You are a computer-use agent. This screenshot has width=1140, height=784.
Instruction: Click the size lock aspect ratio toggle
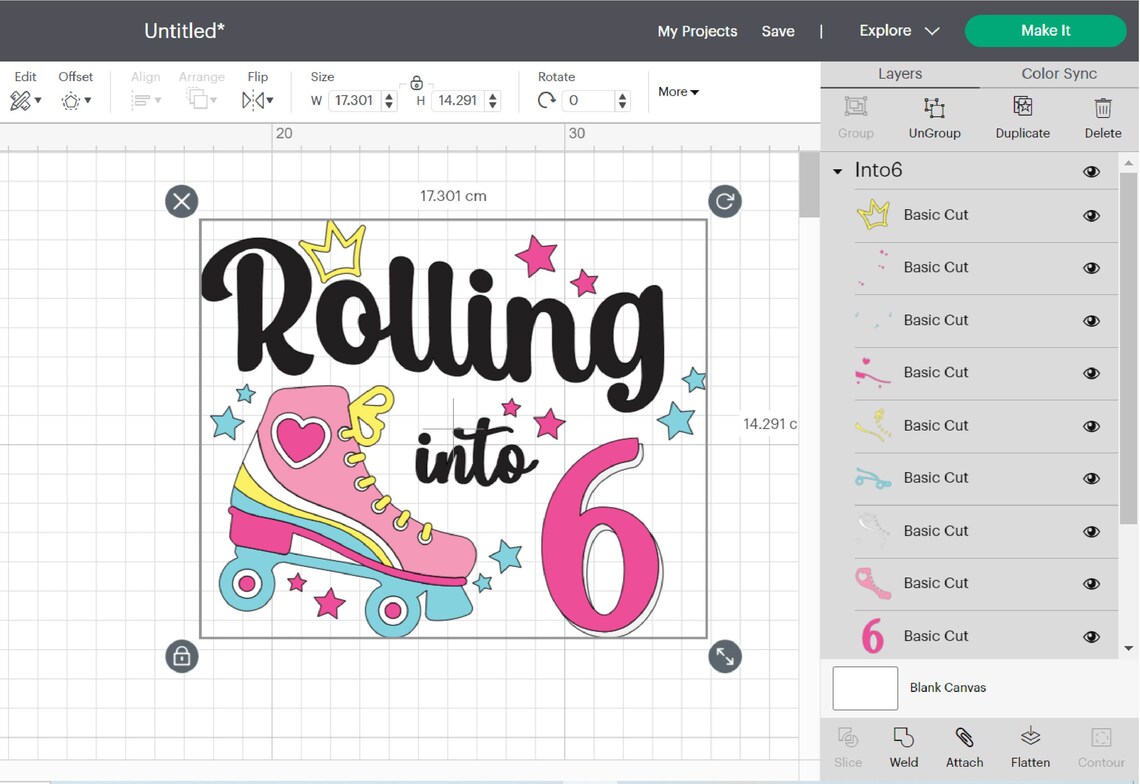click(x=417, y=82)
